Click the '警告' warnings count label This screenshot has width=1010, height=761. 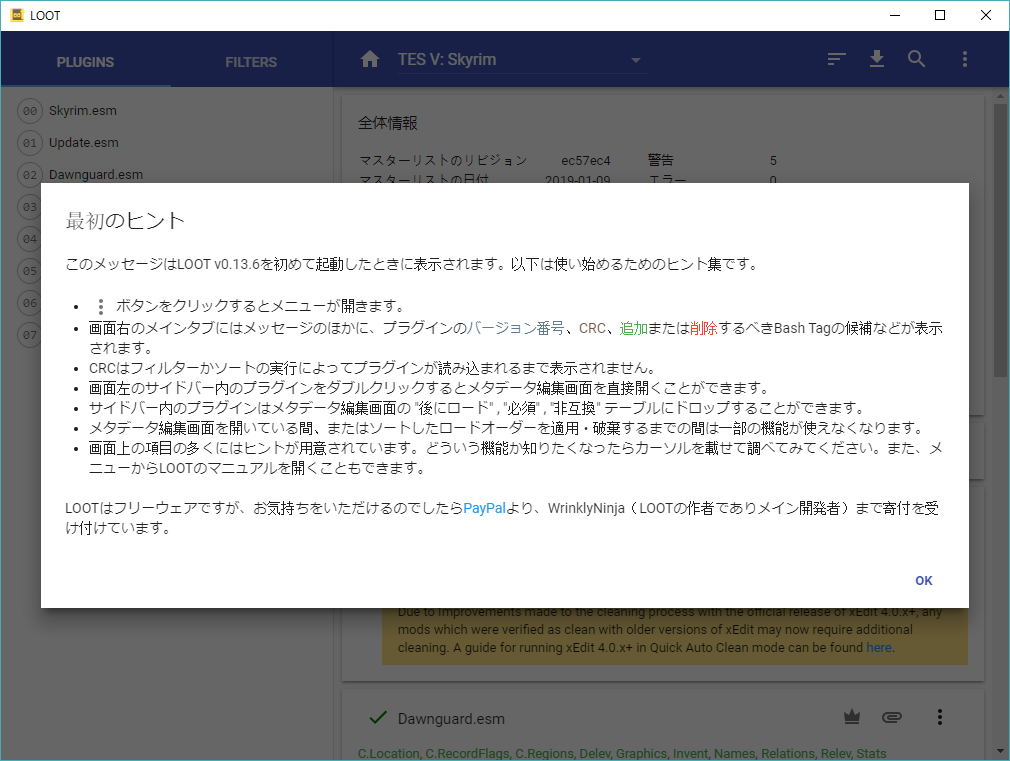point(660,160)
